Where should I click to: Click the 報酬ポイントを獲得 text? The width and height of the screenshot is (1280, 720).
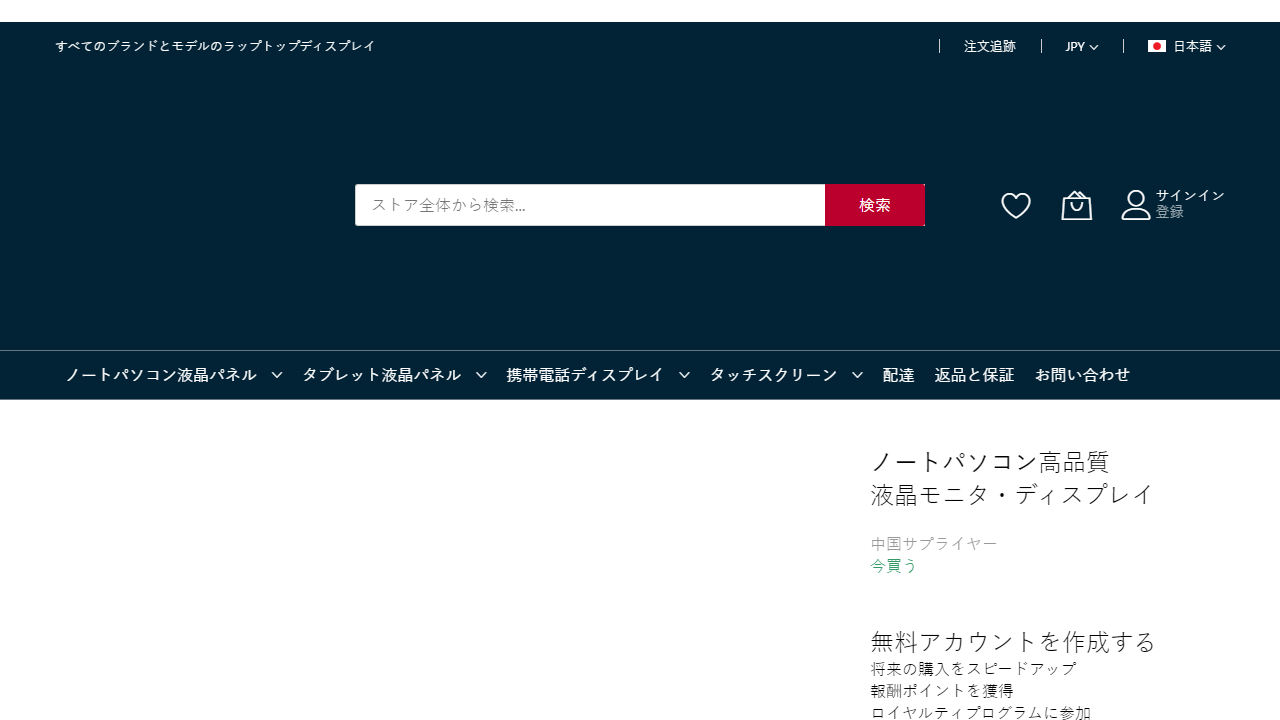pos(942,691)
